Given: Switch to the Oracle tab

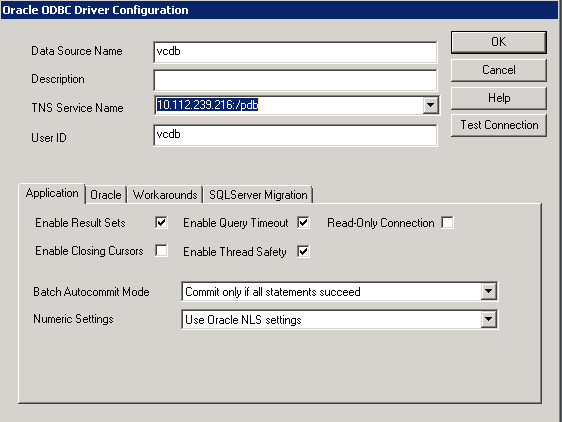Looking at the screenshot, I should [106, 195].
